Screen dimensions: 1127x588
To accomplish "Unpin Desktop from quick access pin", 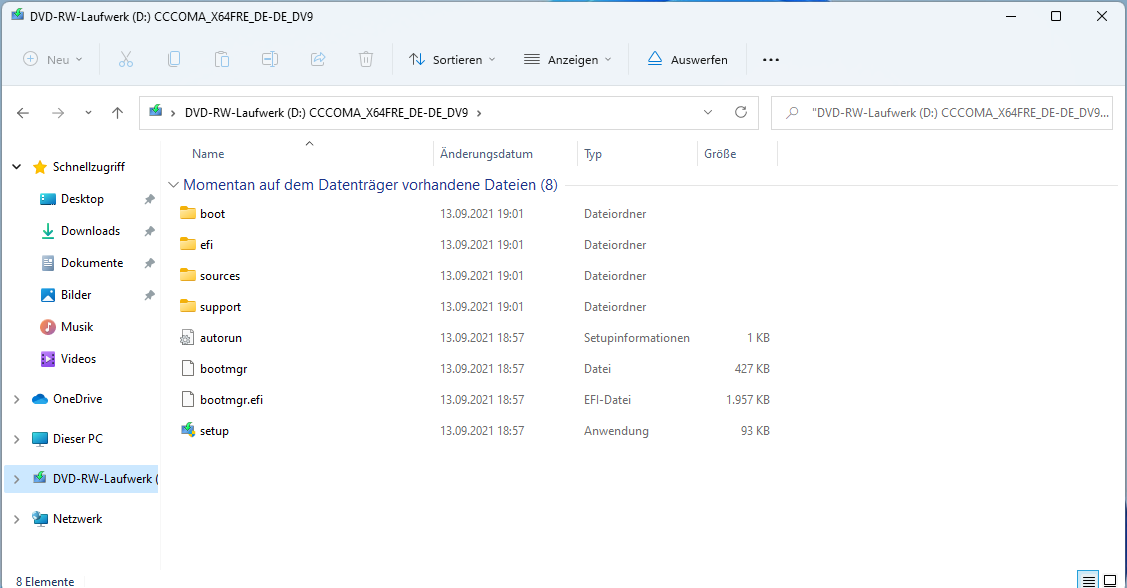I will [150, 199].
